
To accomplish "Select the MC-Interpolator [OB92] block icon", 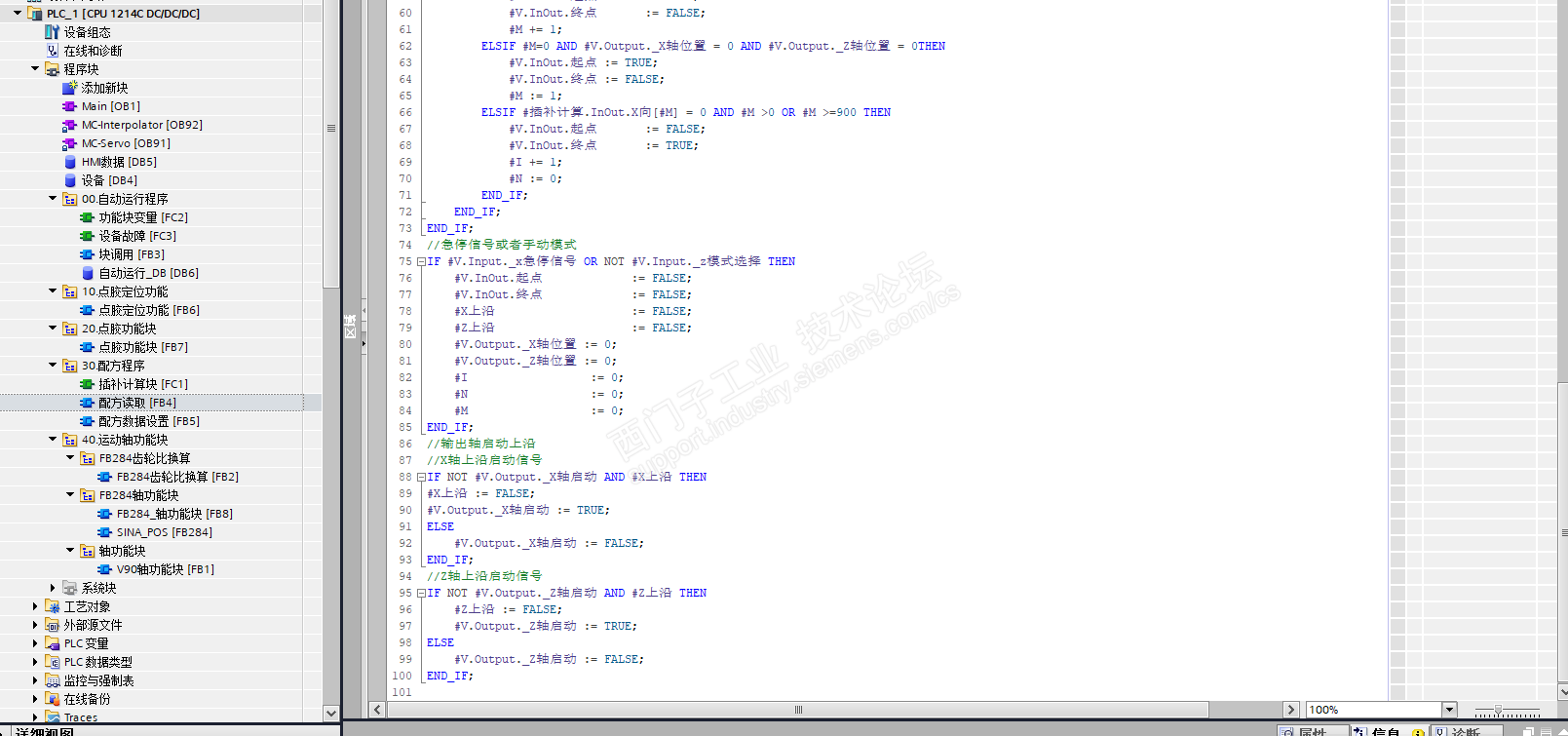I will click(70, 125).
